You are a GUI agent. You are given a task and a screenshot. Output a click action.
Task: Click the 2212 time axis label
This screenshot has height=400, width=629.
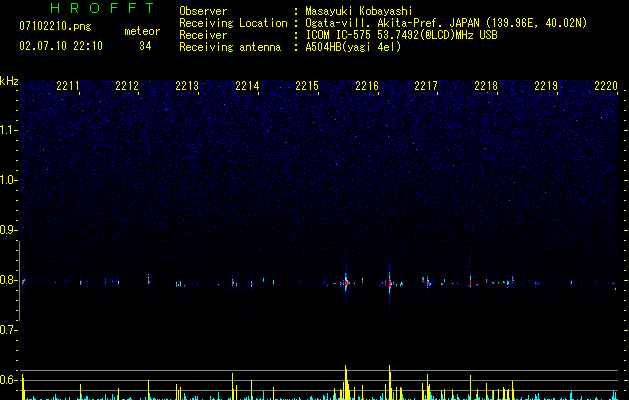tap(127, 86)
